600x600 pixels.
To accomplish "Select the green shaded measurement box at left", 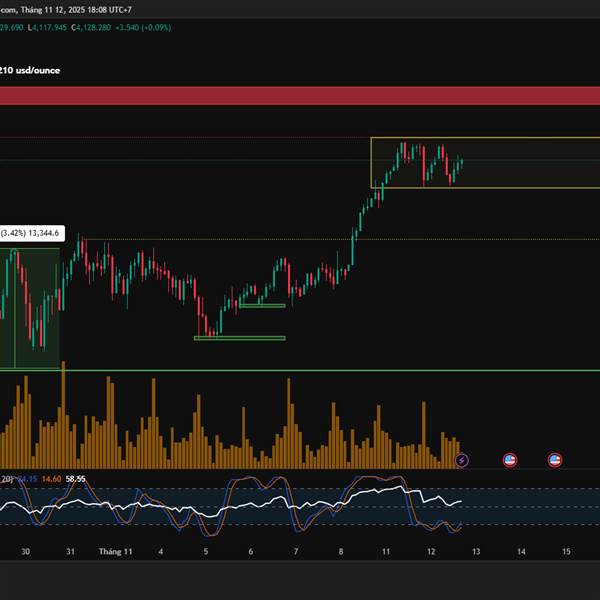I will pos(30,308).
